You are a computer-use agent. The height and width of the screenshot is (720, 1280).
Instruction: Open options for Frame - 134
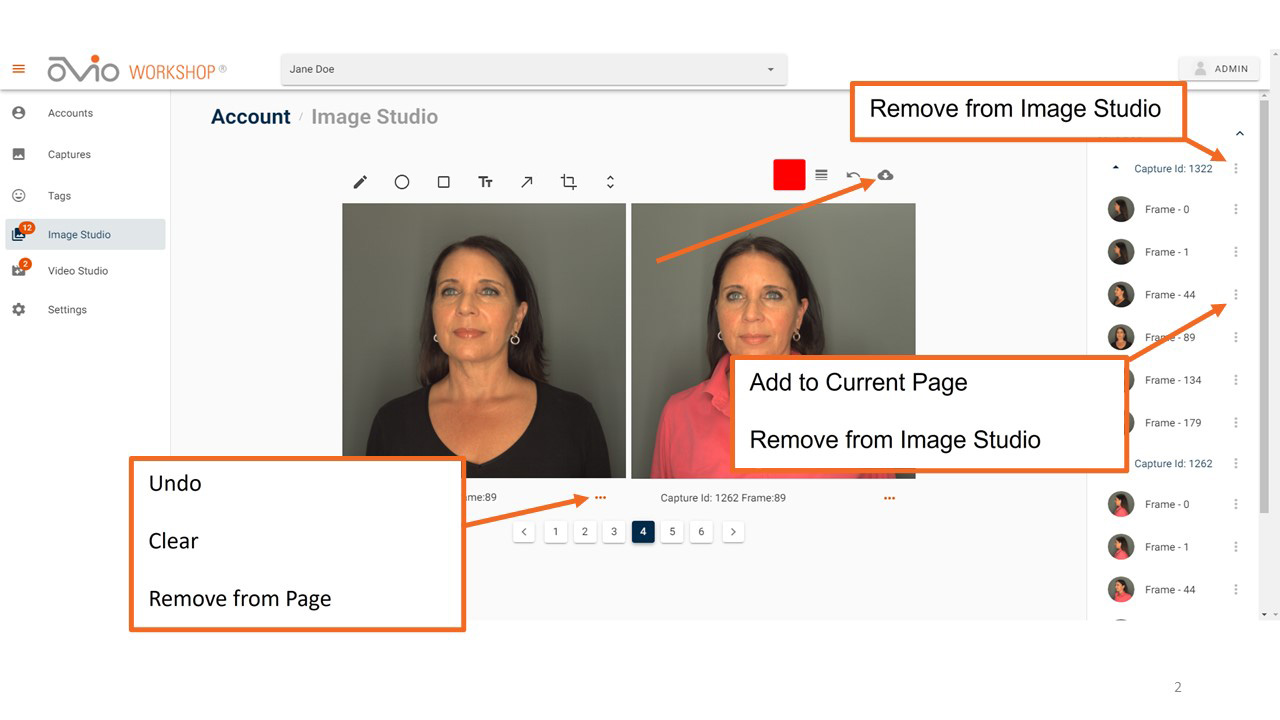tap(1236, 380)
